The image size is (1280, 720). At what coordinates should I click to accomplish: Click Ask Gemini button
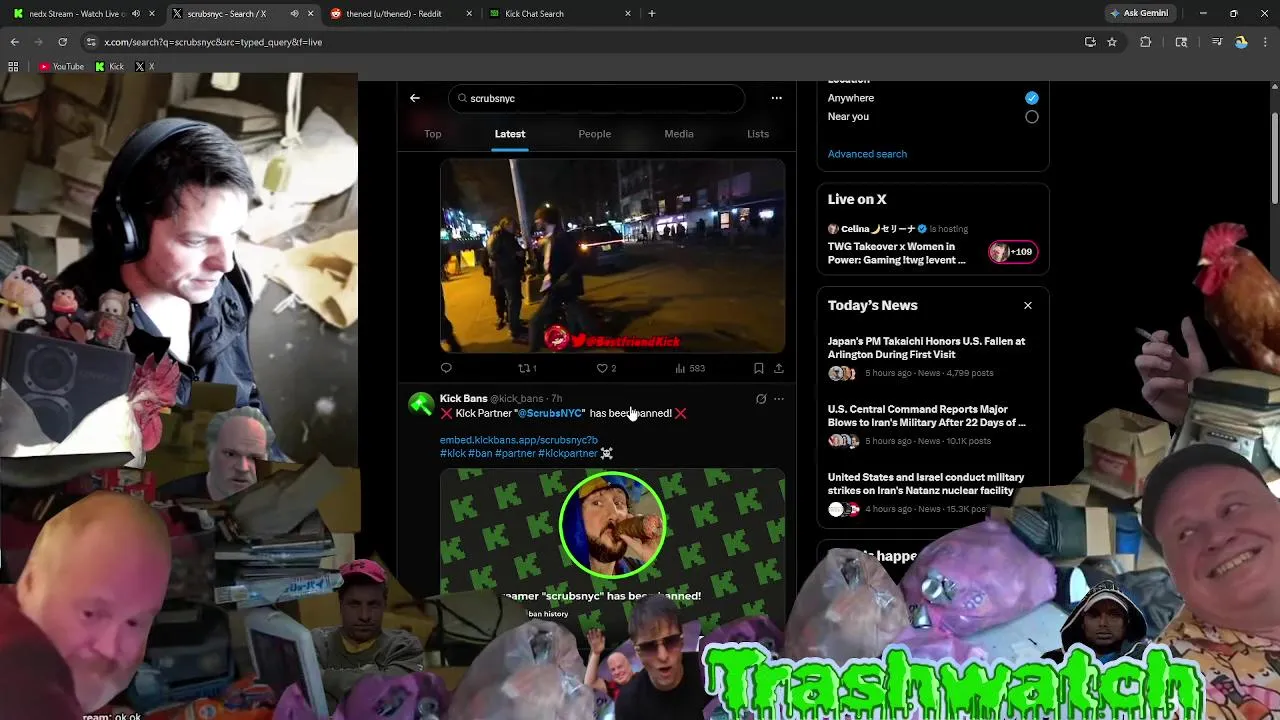[1139, 13]
